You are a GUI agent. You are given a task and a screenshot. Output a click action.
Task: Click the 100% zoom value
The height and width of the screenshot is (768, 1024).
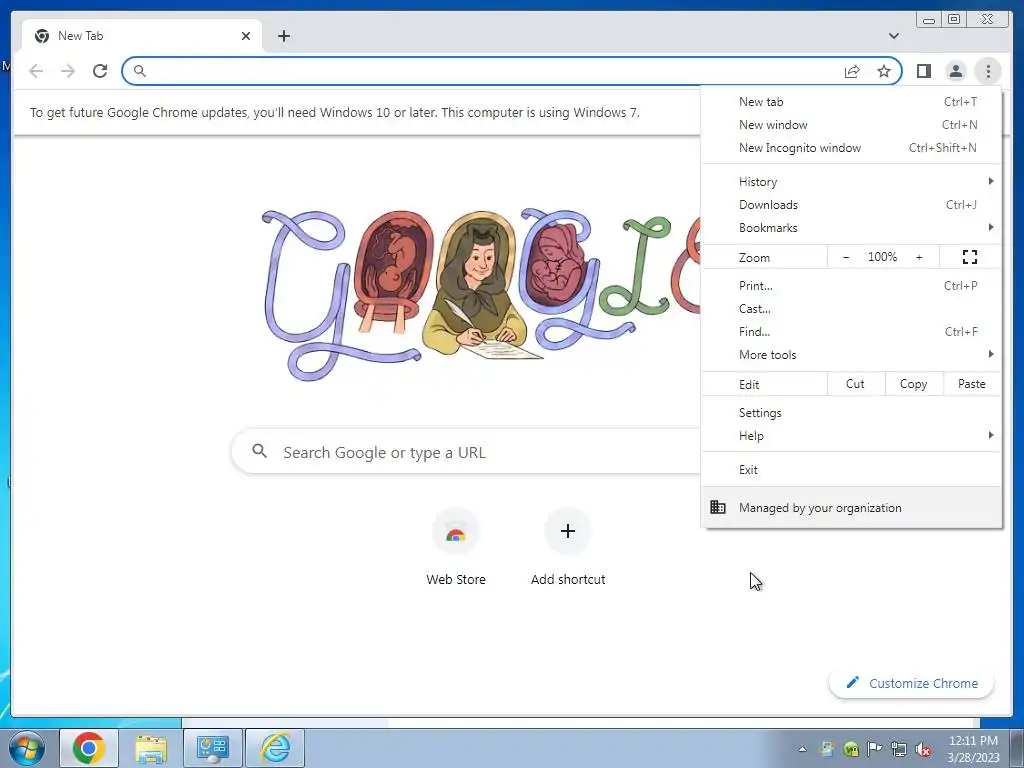(882, 257)
